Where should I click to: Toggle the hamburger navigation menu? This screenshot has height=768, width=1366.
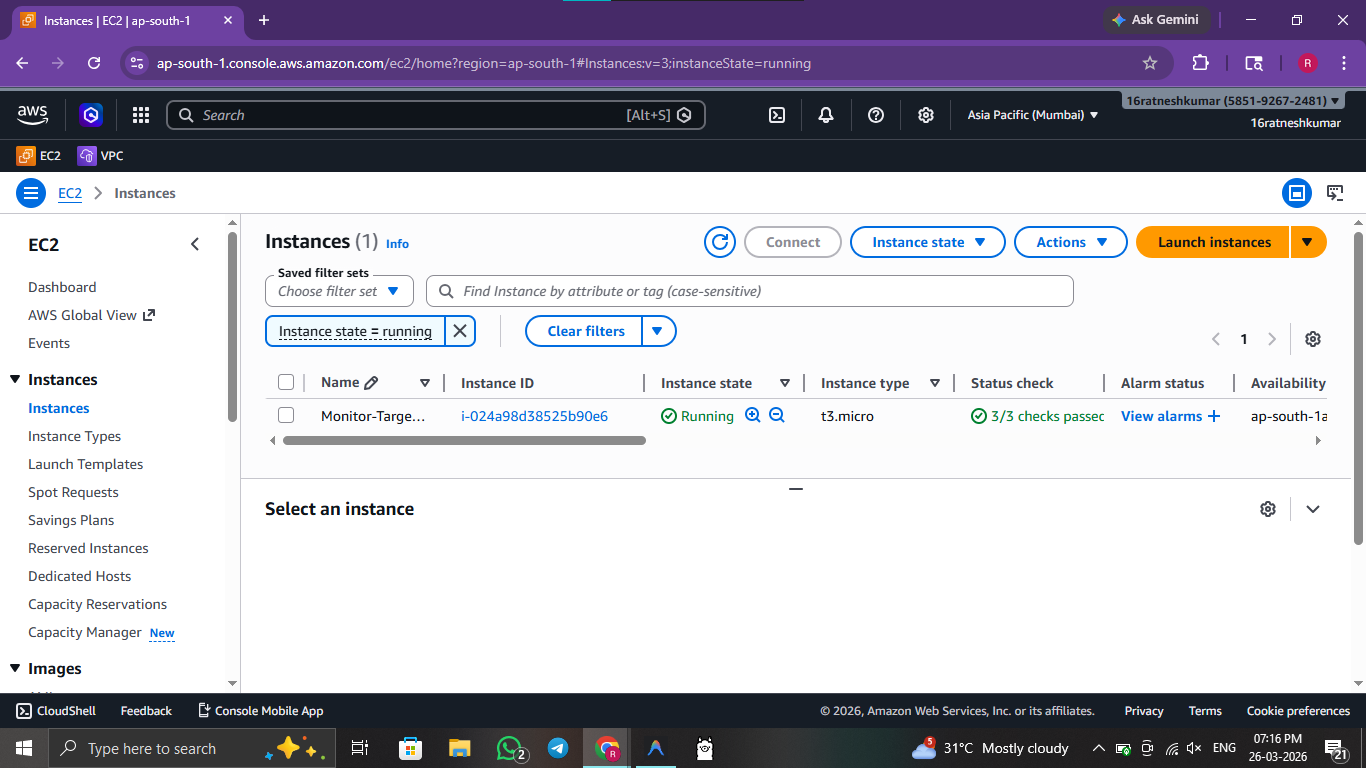pyautogui.click(x=31, y=193)
